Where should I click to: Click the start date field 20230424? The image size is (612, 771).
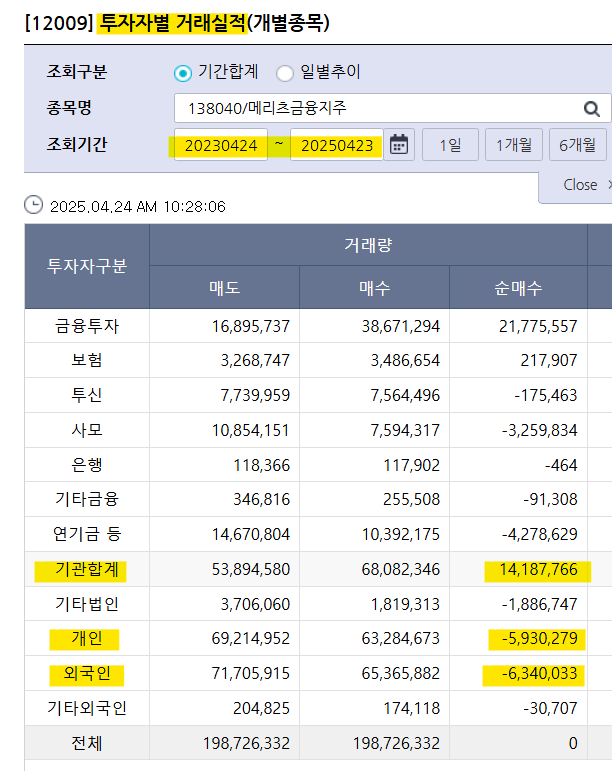click(221, 145)
